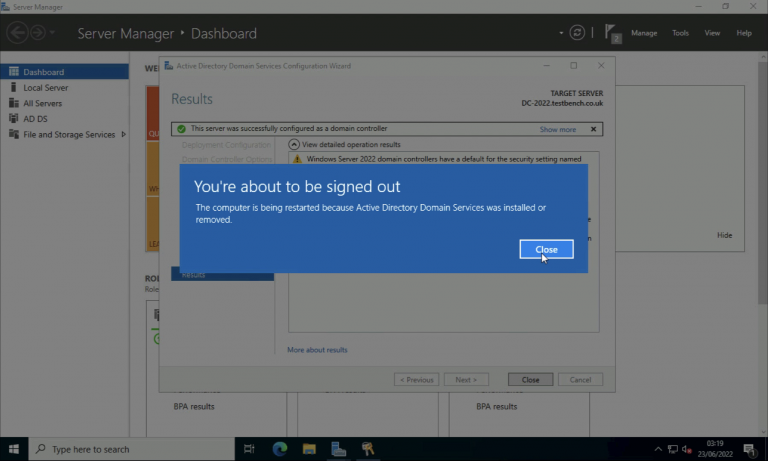This screenshot has width=768, height=461.
Task: Click Show more in success banner
Action: coord(557,129)
